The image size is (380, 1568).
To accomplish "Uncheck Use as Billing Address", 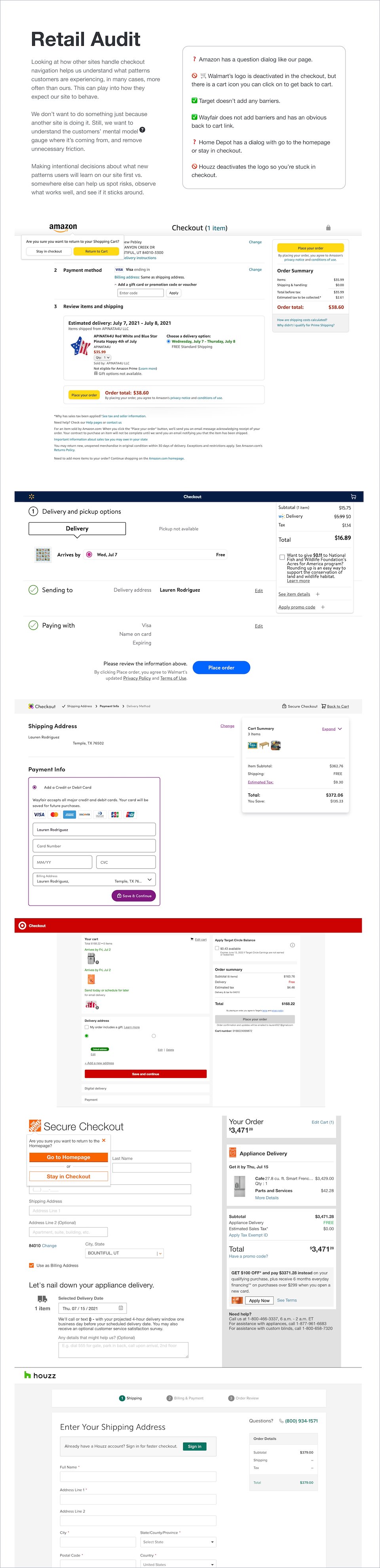I will click(32, 1265).
